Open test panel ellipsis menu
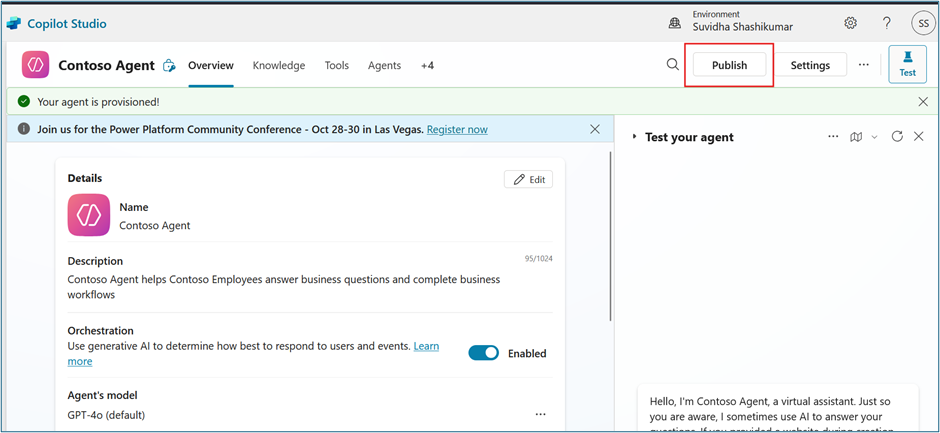Image resolution: width=940 pixels, height=433 pixels. pyautogui.click(x=833, y=137)
